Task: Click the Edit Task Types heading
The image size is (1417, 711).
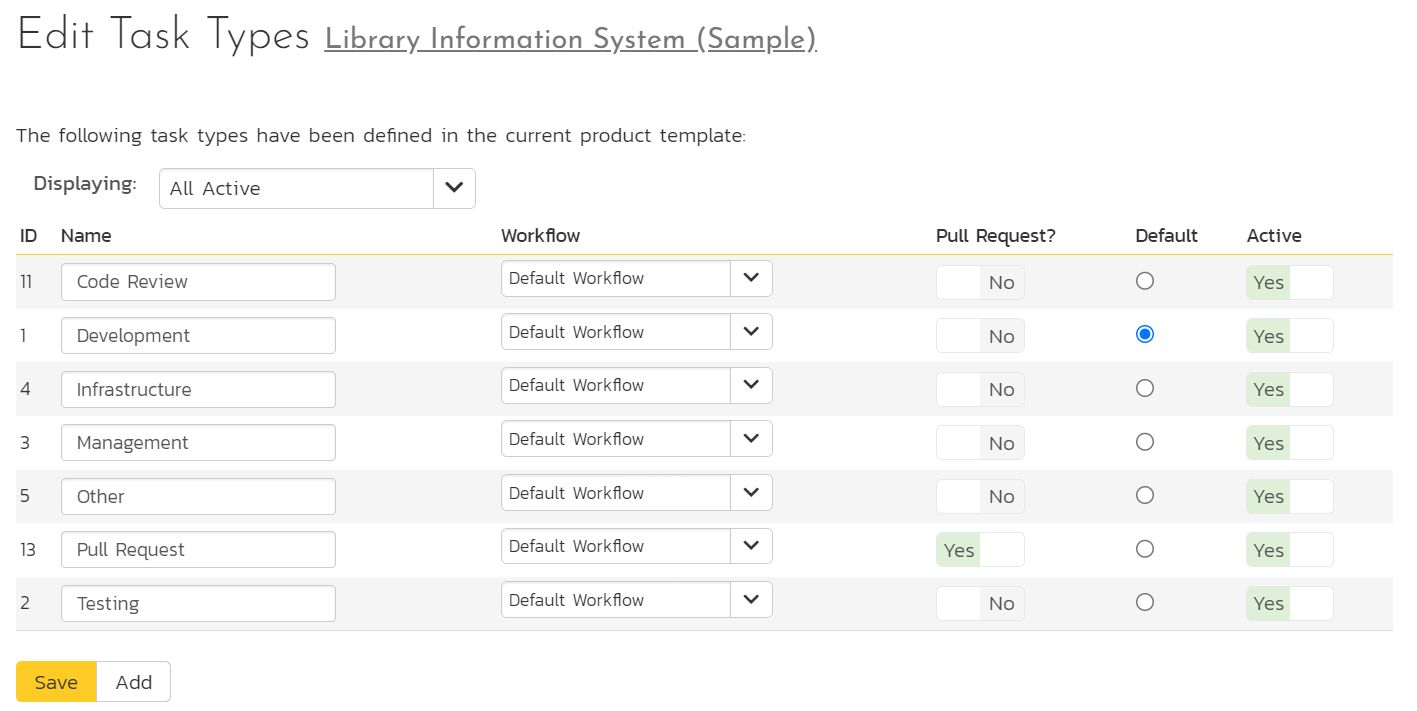Action: pos(163,37)
